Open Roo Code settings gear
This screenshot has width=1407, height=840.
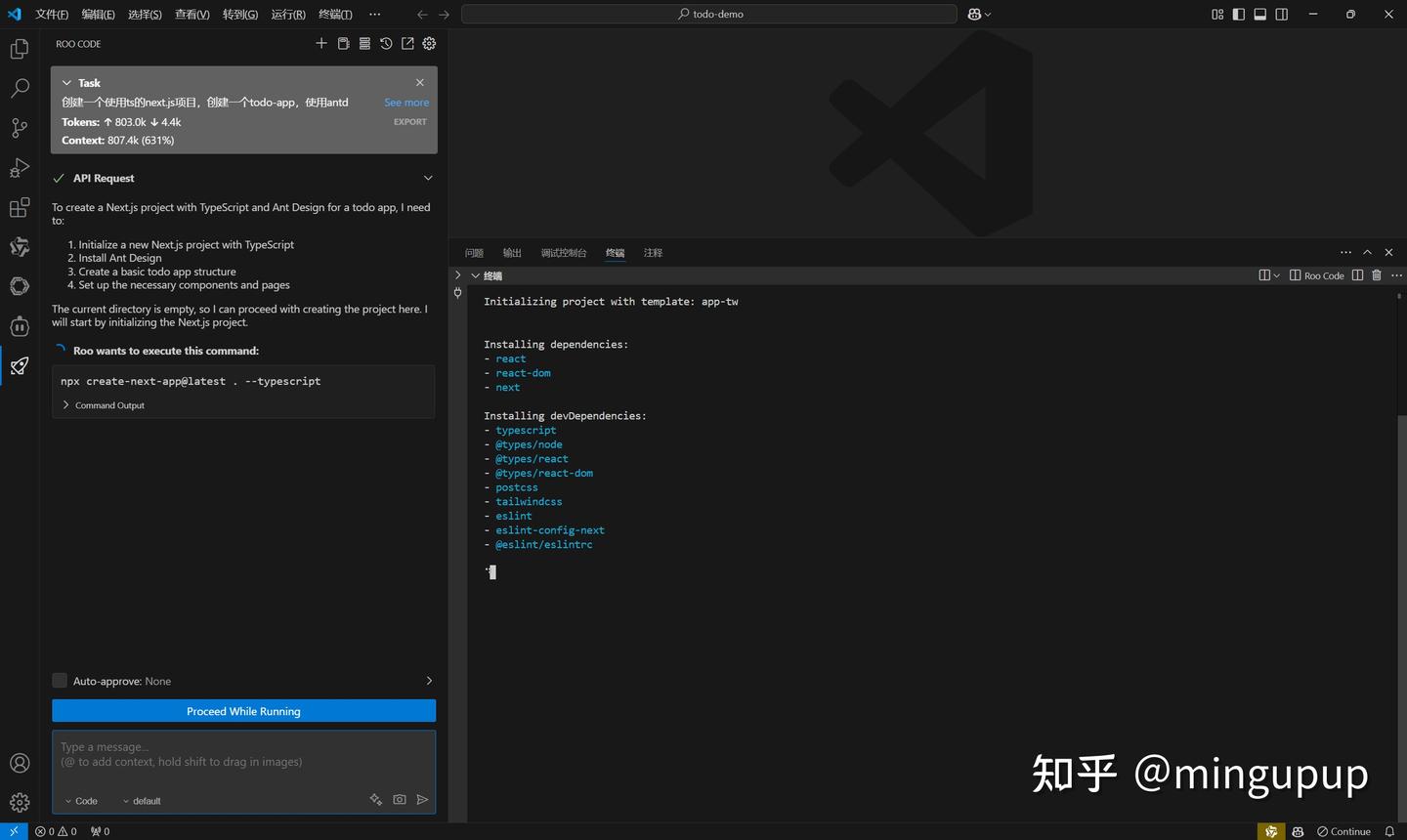[x=428, y=43]
